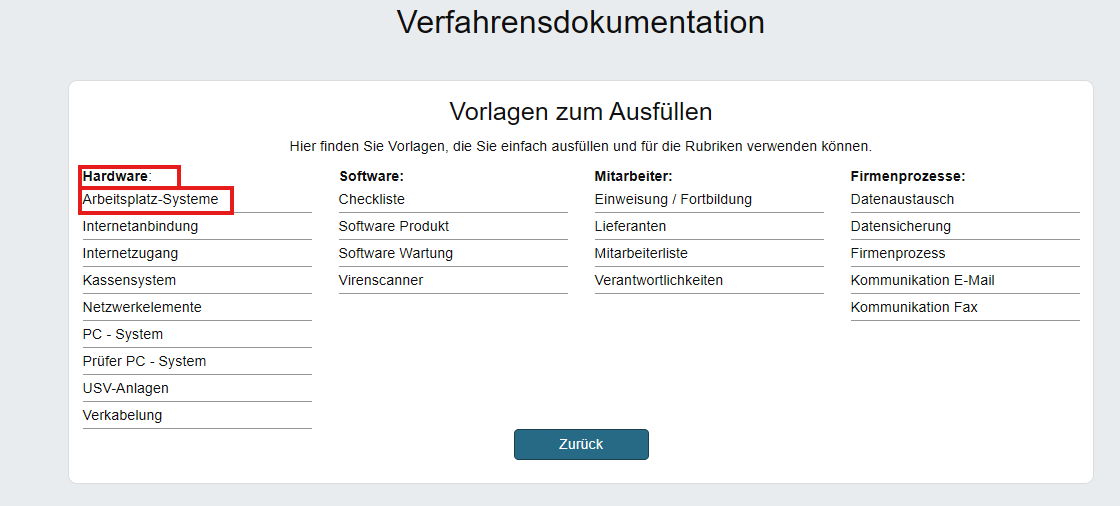Screen dimensions: 1120x506
Task: Select the Internetzugang template
Action: tap(131, 254)
